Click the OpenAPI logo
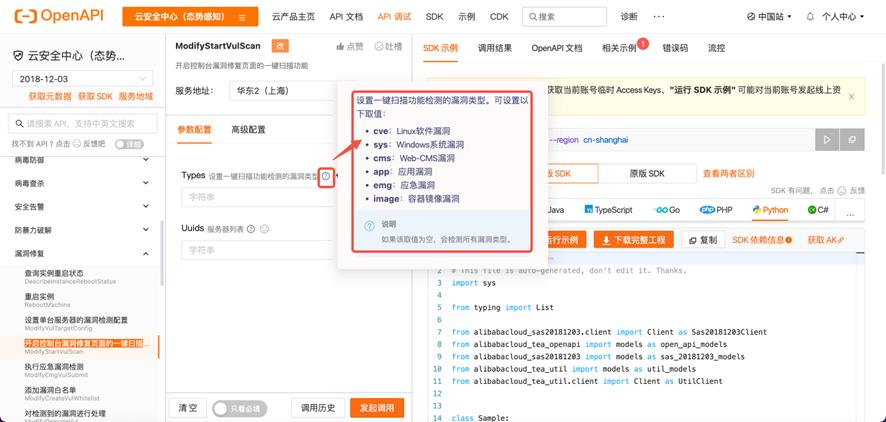886x422 pixels. pos(58,16)
